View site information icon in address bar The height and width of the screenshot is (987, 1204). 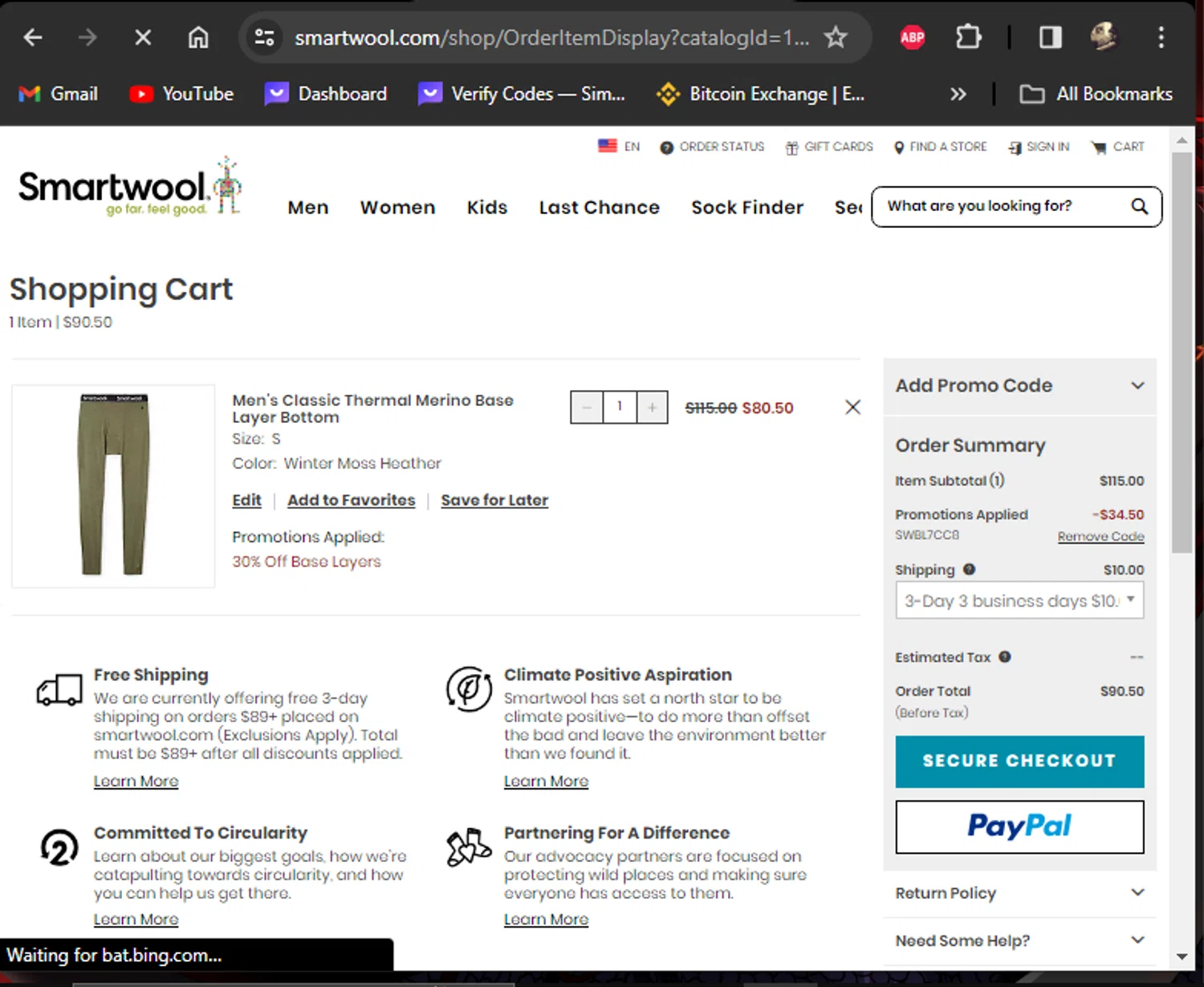pos(264,38)
